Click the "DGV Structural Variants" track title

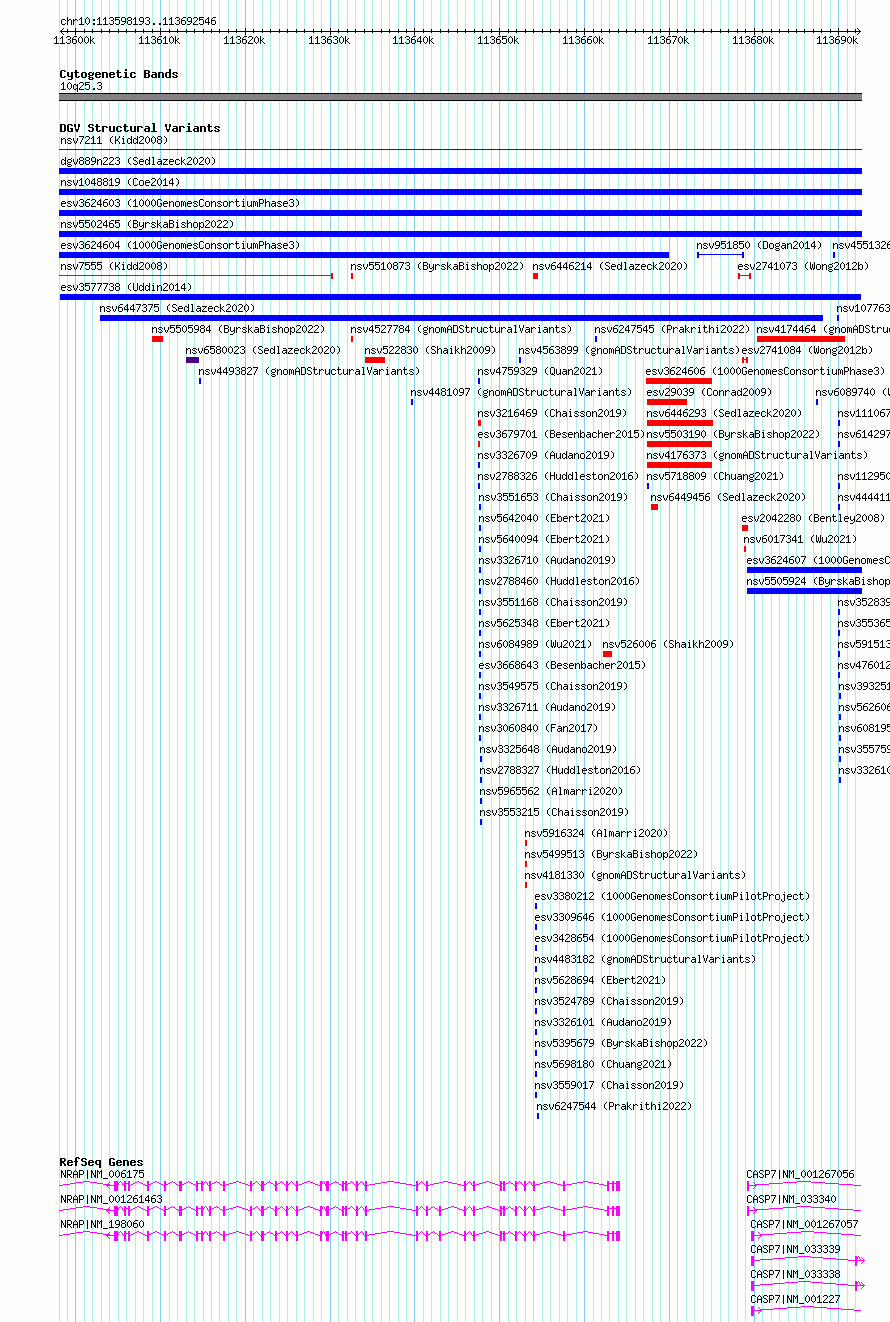tap(139, 128)
